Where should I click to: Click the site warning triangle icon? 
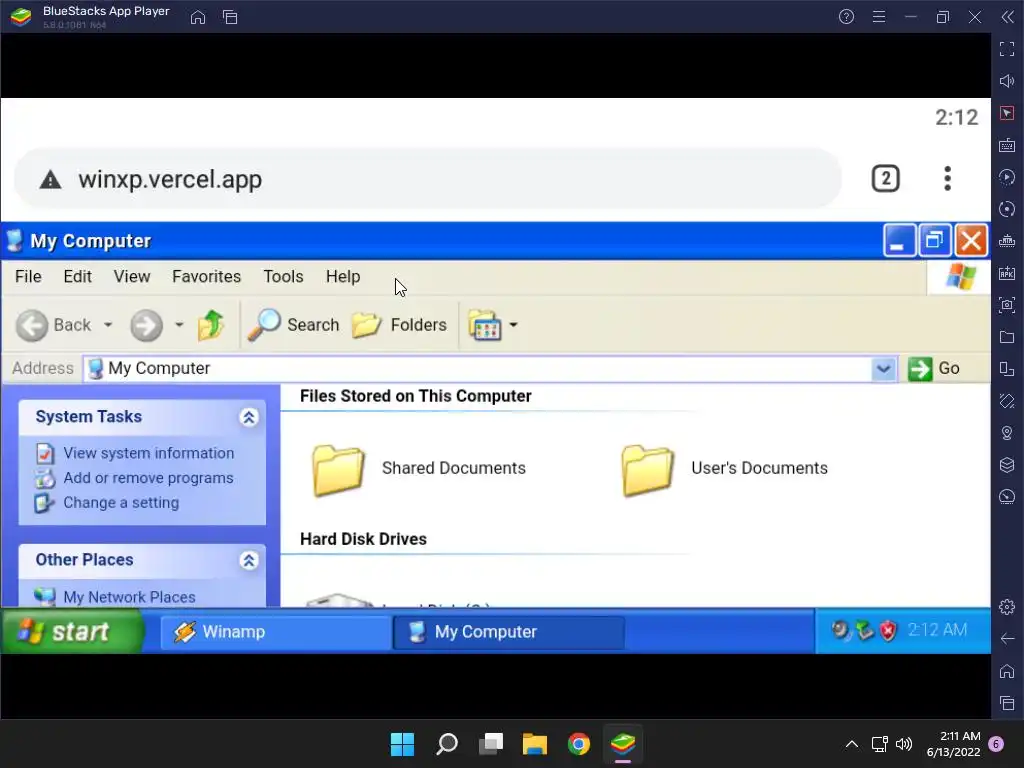click(x=50, y=179)
